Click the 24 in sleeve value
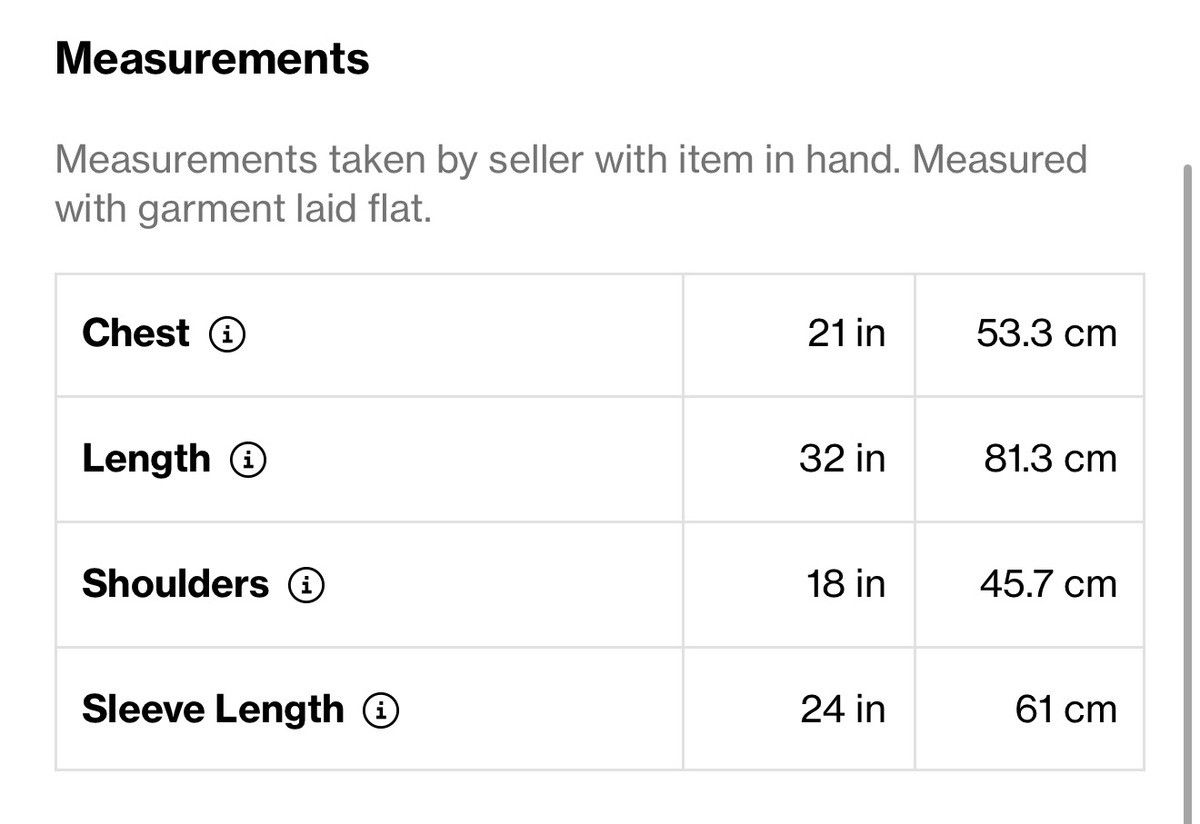This screenshot has width=1200, height=824. (x=843, y=710)
